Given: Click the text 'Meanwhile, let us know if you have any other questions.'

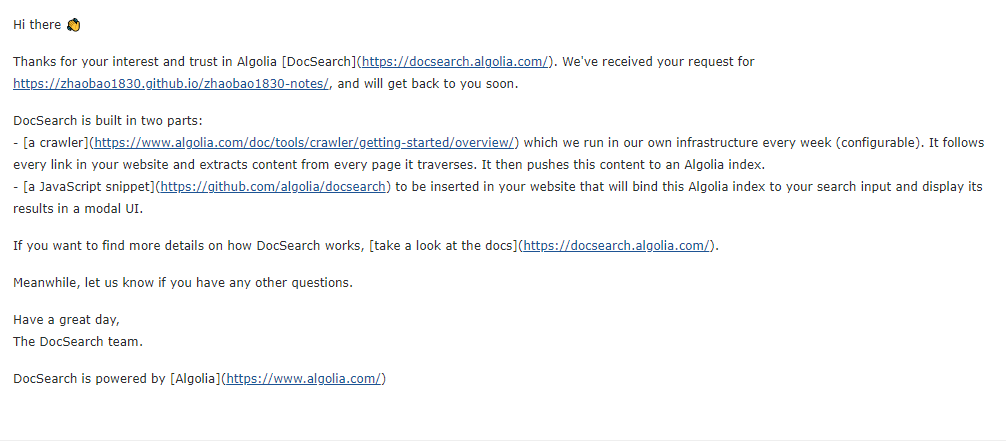Looking at the screenshot, I should 183,283.
